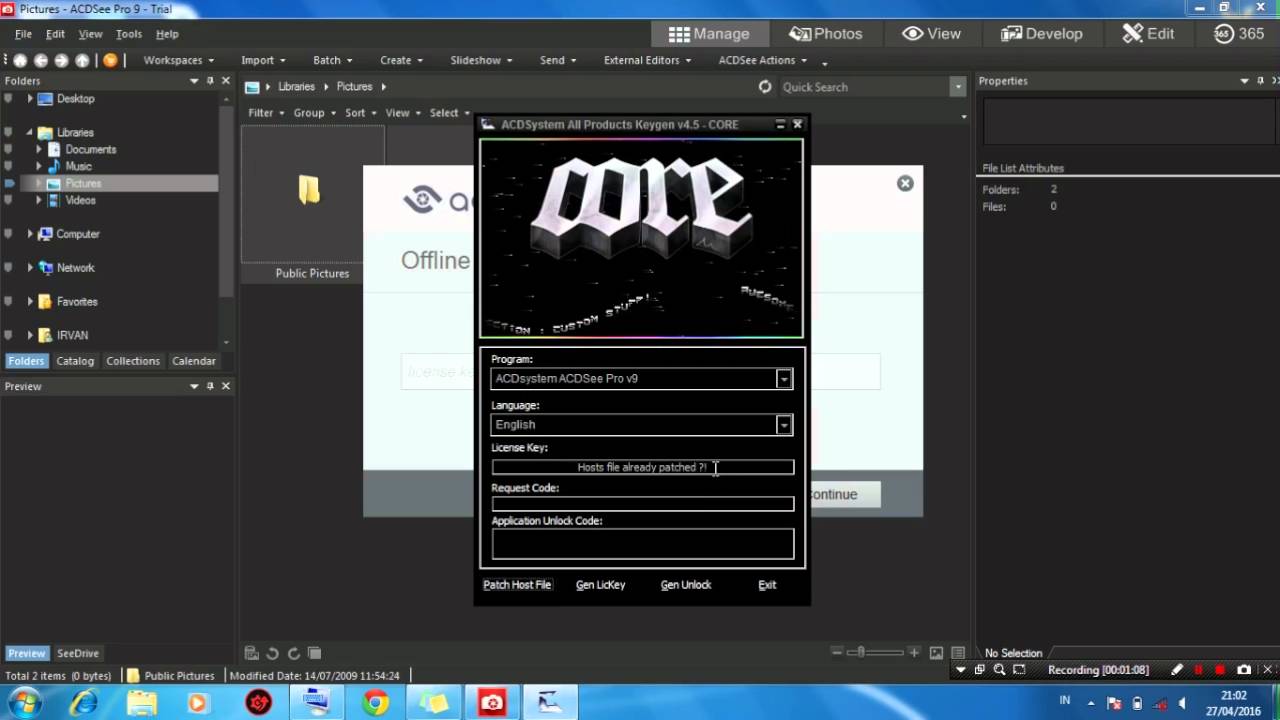Open Develop mode
The height and width of the screenshot is (720, 1280).
pos(1041,33)
